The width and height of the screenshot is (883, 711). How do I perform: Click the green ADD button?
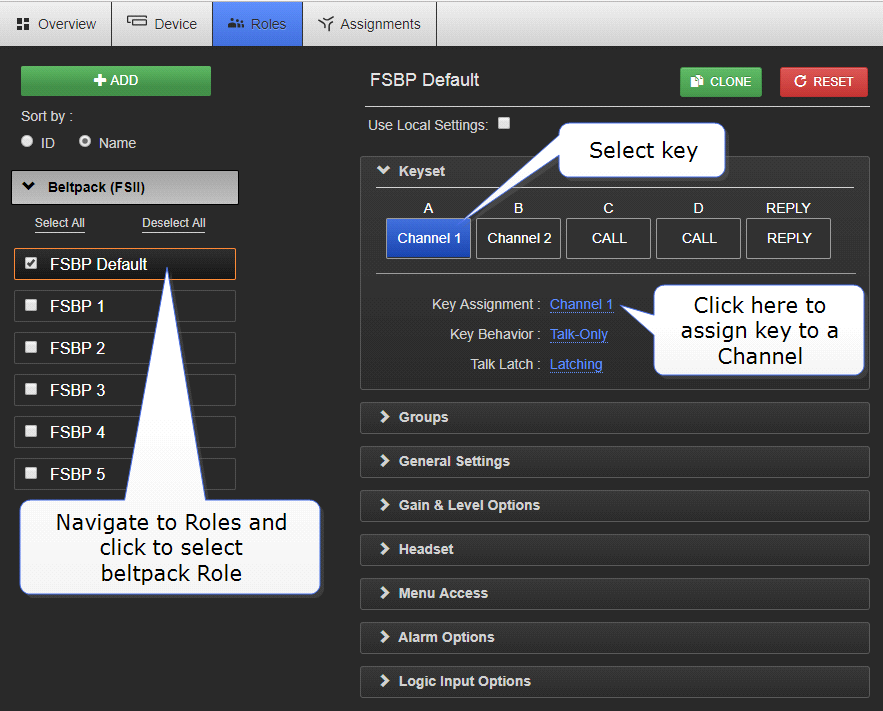(116, 81)
